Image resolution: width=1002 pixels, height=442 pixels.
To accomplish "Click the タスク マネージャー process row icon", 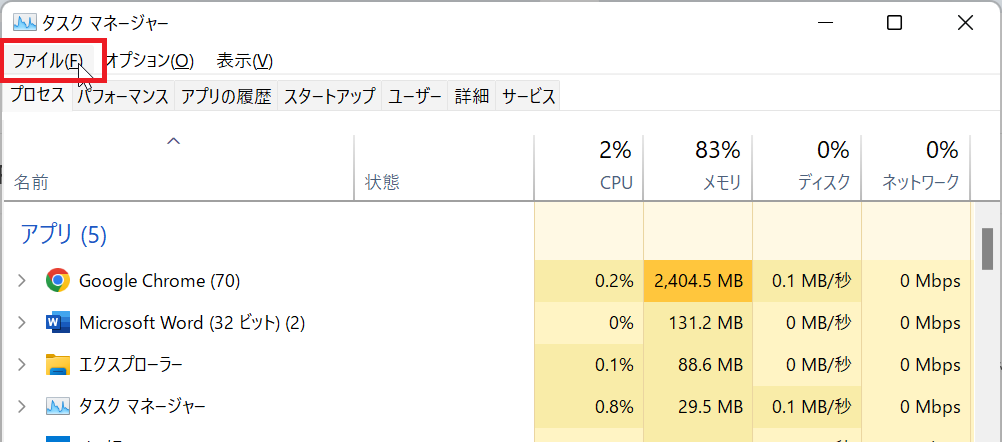I will coord(58,406).
